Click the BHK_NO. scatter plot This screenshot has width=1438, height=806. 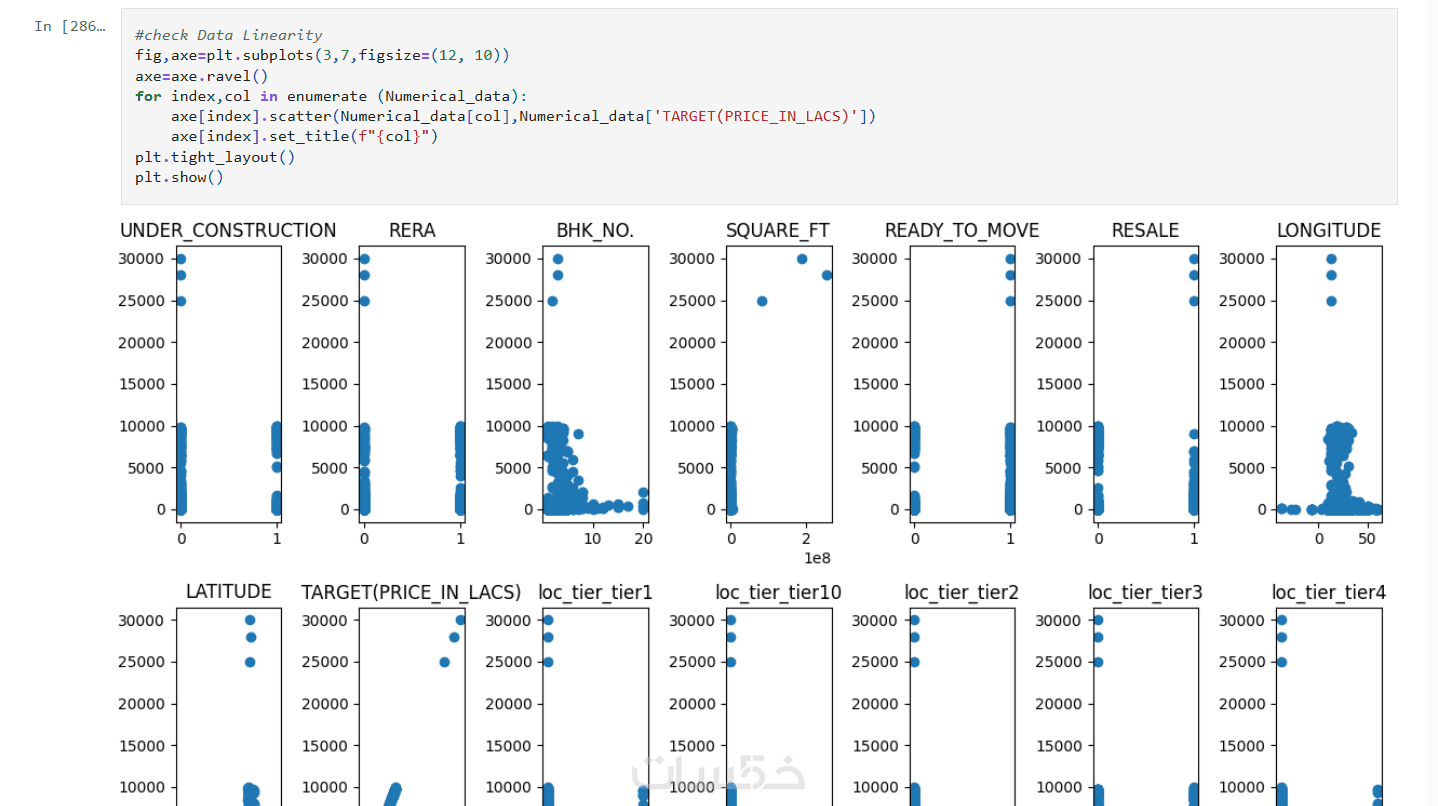tap(595, 384)
